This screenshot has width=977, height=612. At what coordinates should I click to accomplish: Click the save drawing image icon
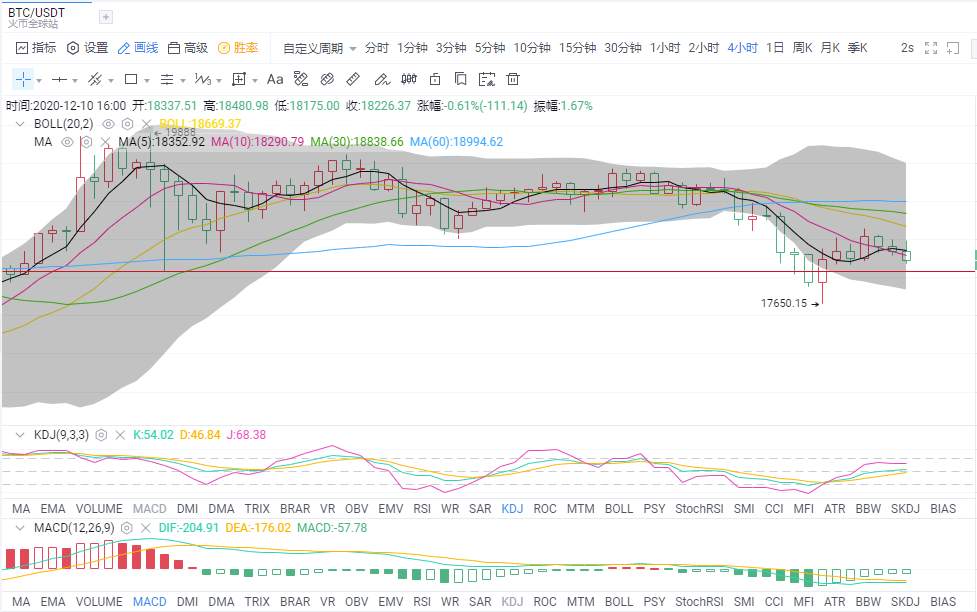tap(487, 79)
